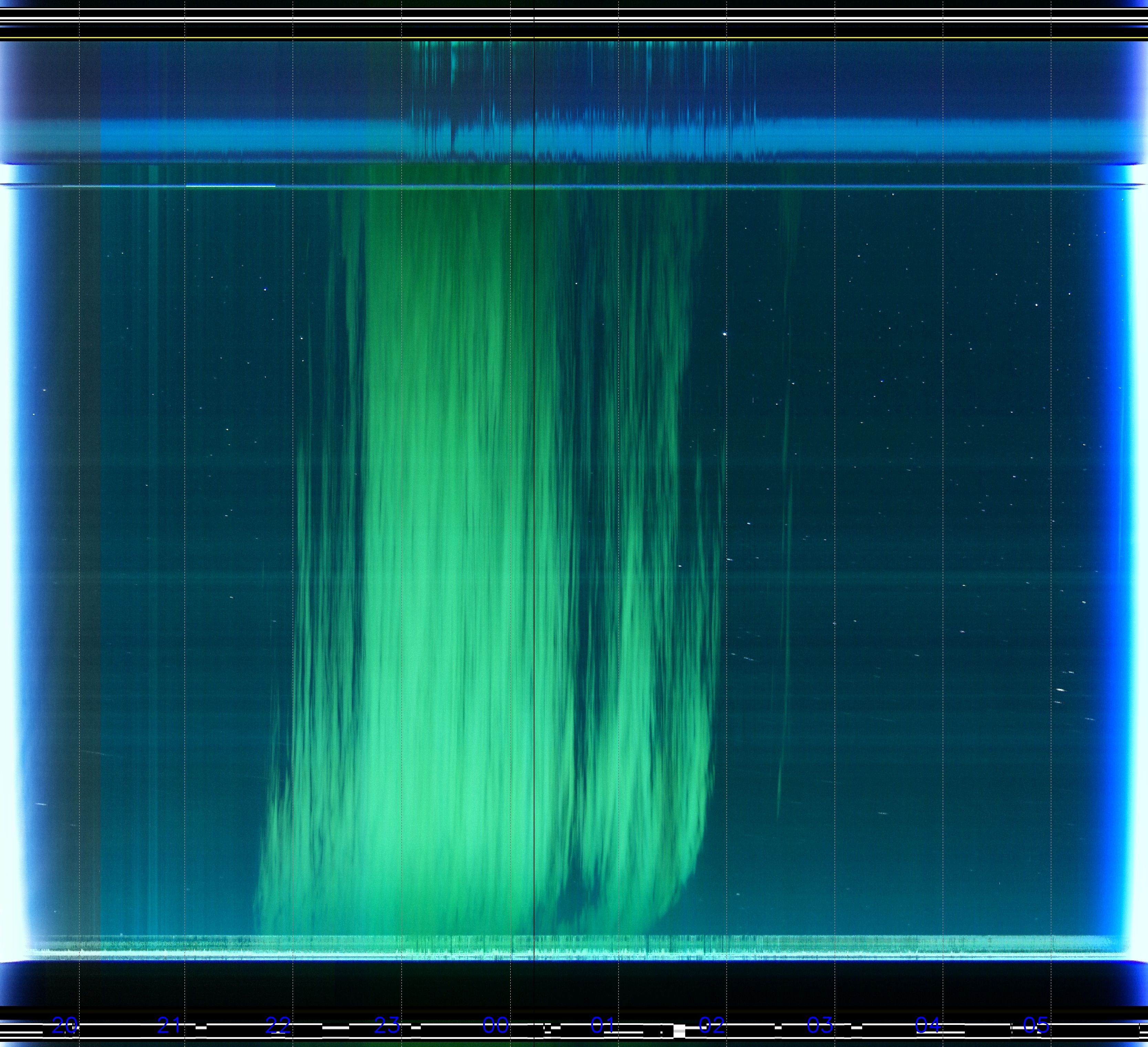This screenshot has width=1148, height=1047.
Task: Select the 22 hour marker
Action: pyautogui.click(x=278, y=1026)
